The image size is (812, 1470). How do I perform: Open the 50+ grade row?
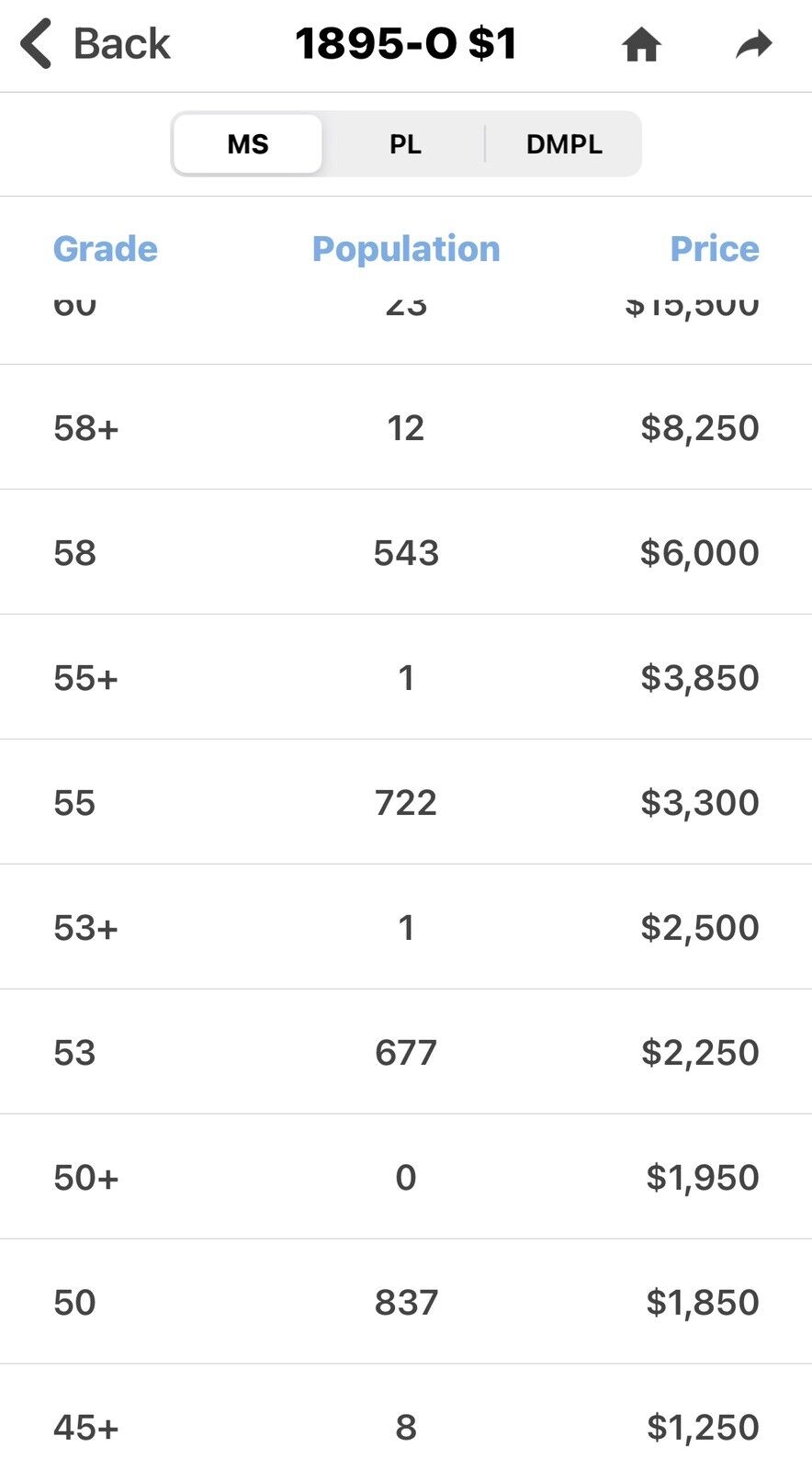[406, 1177]
